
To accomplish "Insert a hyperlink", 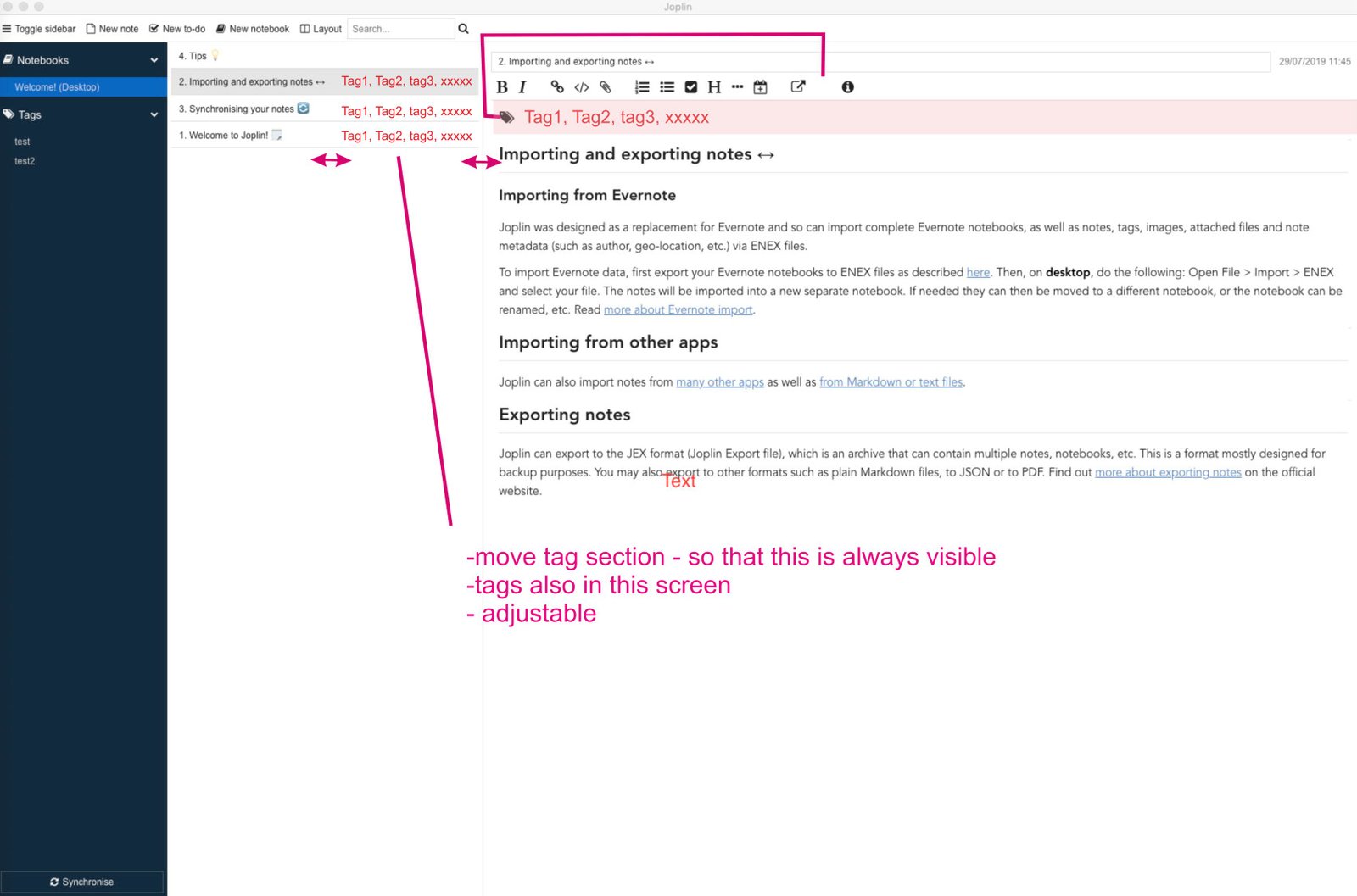I will tap(557, 87).
